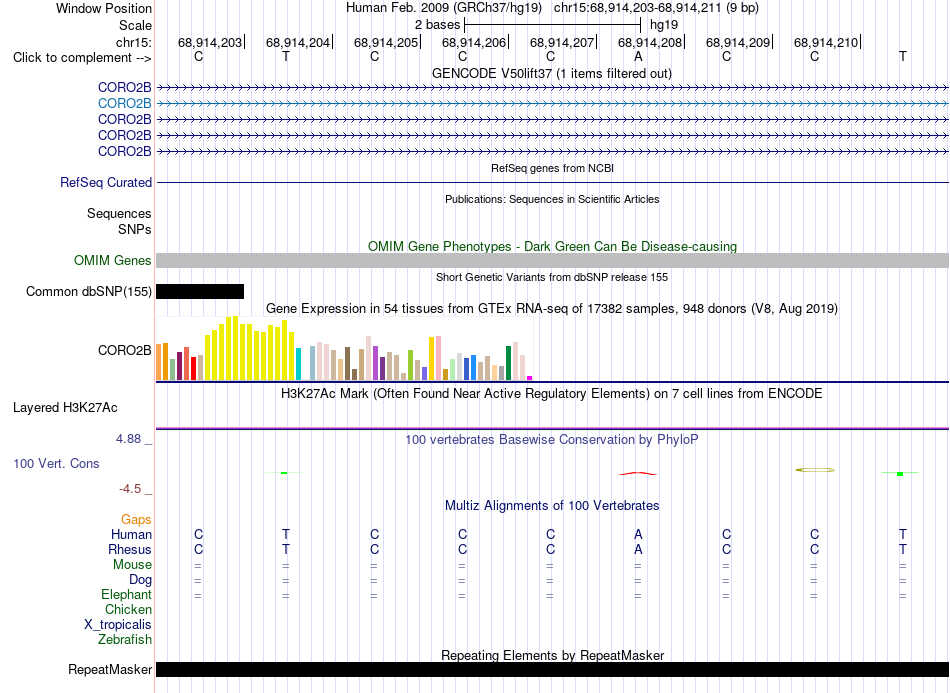Click the Dog alignment row label
Viewport: 950px width, 693px height.
coord(140,580)
